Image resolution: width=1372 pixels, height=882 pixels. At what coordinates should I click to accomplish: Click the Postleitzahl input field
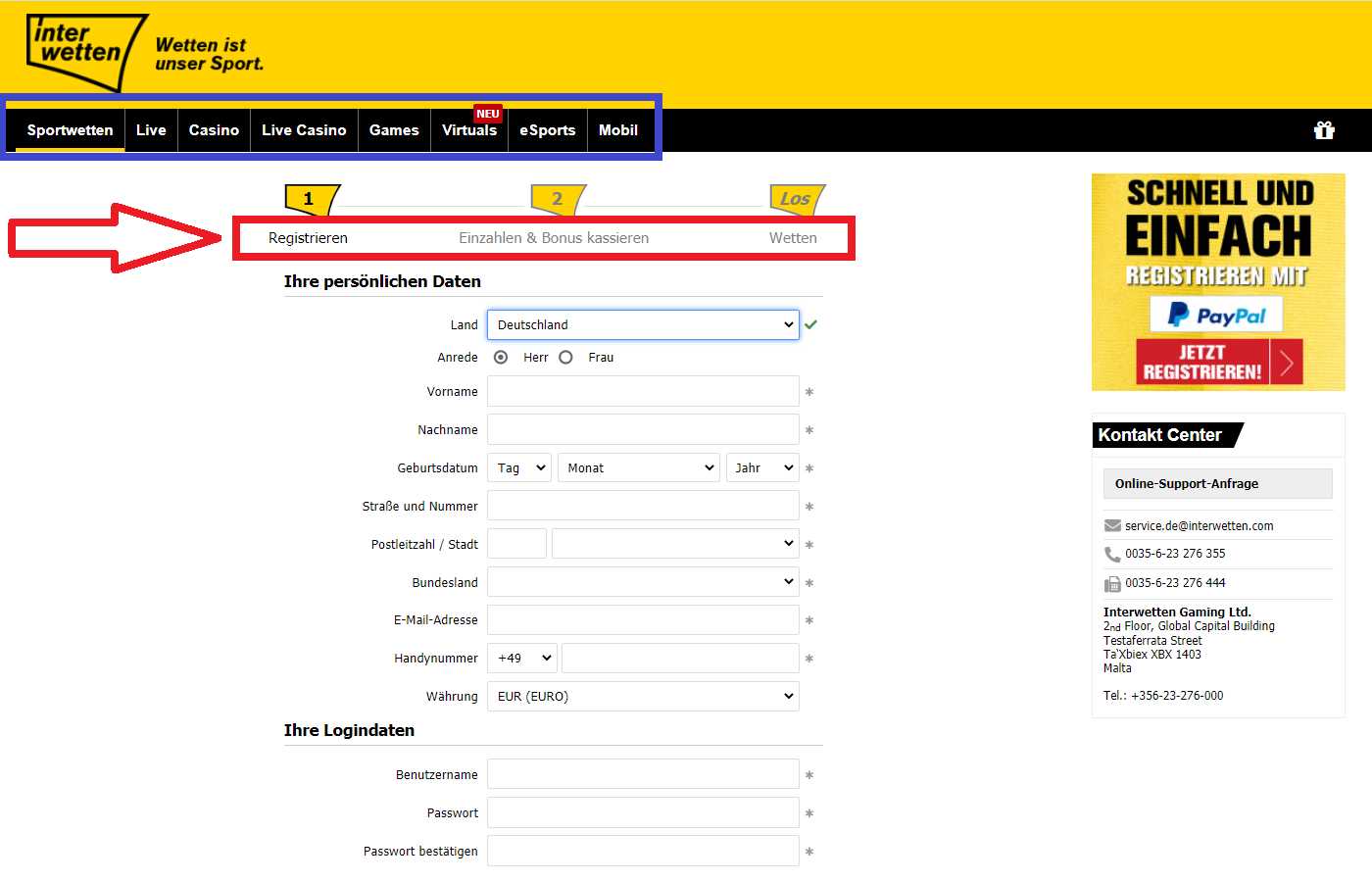[x=516, y=544]
